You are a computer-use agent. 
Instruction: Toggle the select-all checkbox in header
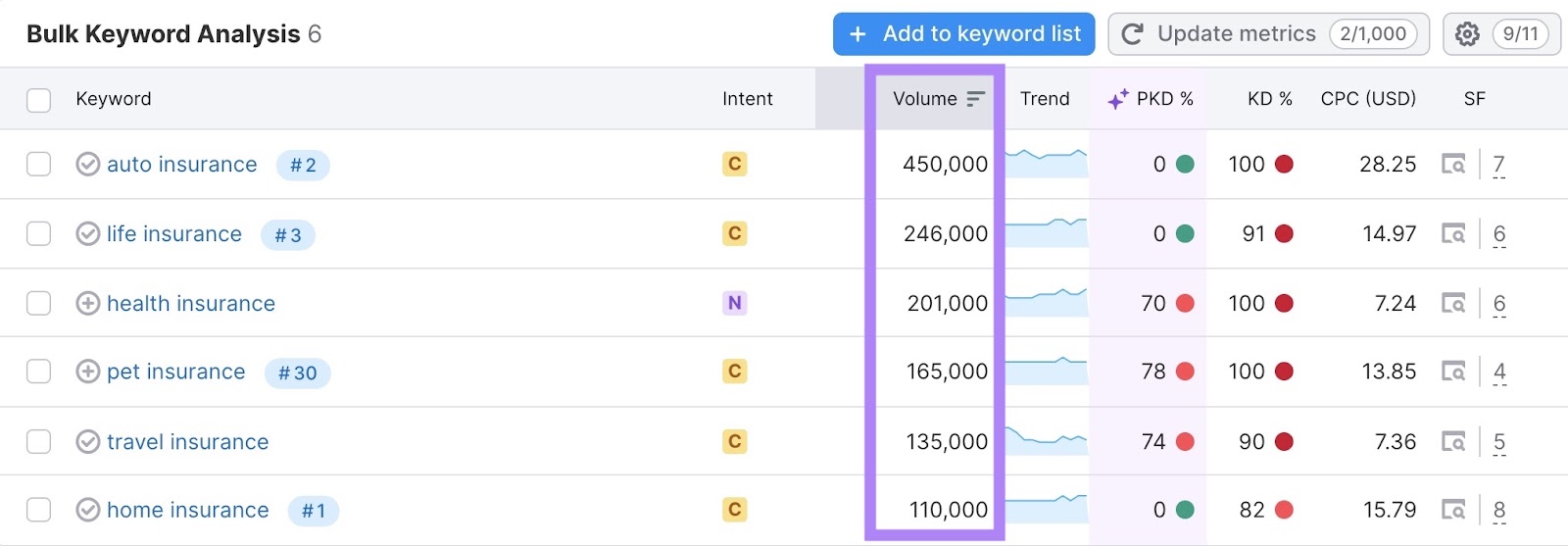tap(39, 100)
